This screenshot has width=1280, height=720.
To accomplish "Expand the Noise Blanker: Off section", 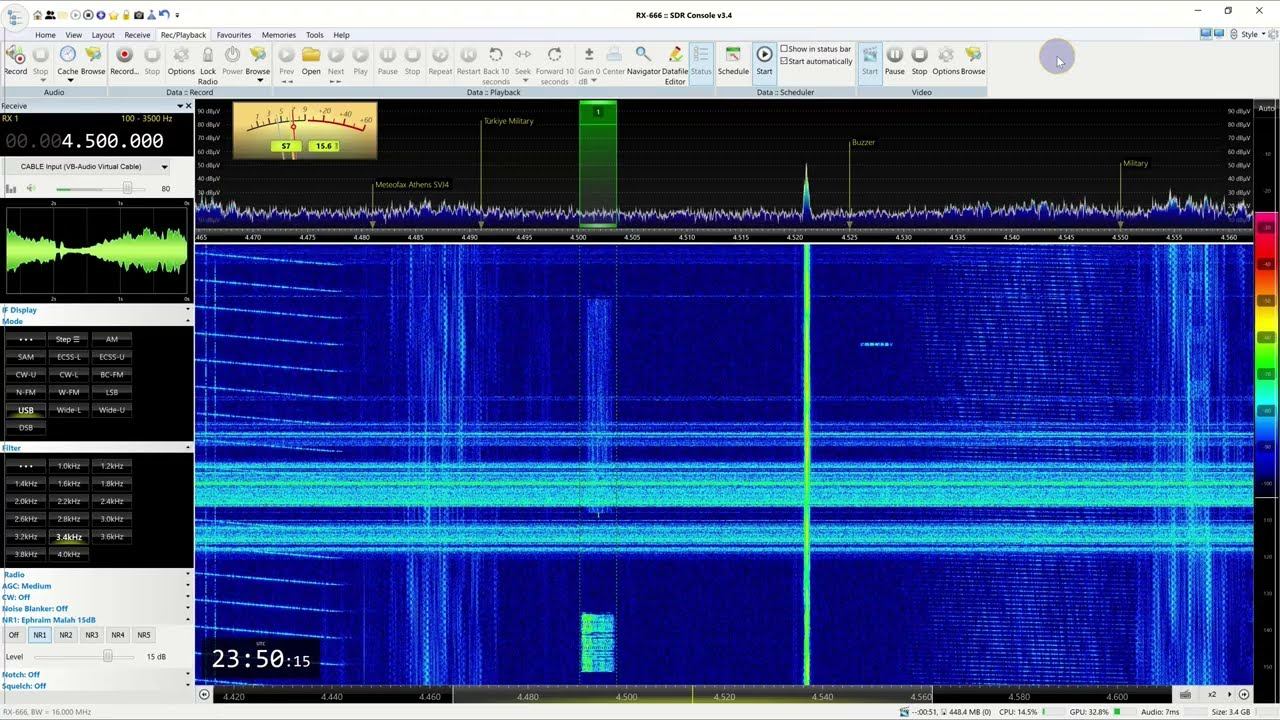I will (x=188, y=608).
